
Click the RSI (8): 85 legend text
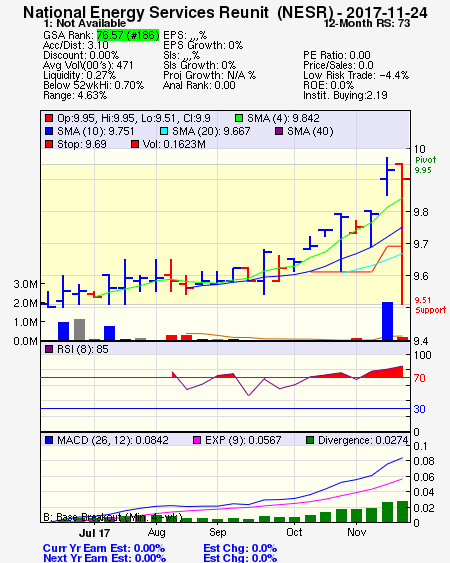click(x=83, y=349)
